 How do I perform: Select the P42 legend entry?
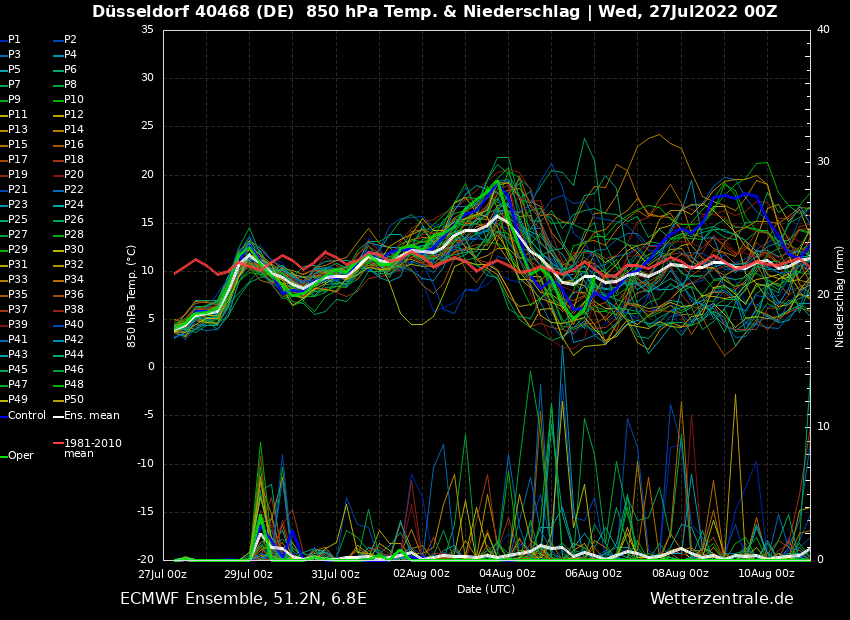pyautogui.click(x=74, y=340)
